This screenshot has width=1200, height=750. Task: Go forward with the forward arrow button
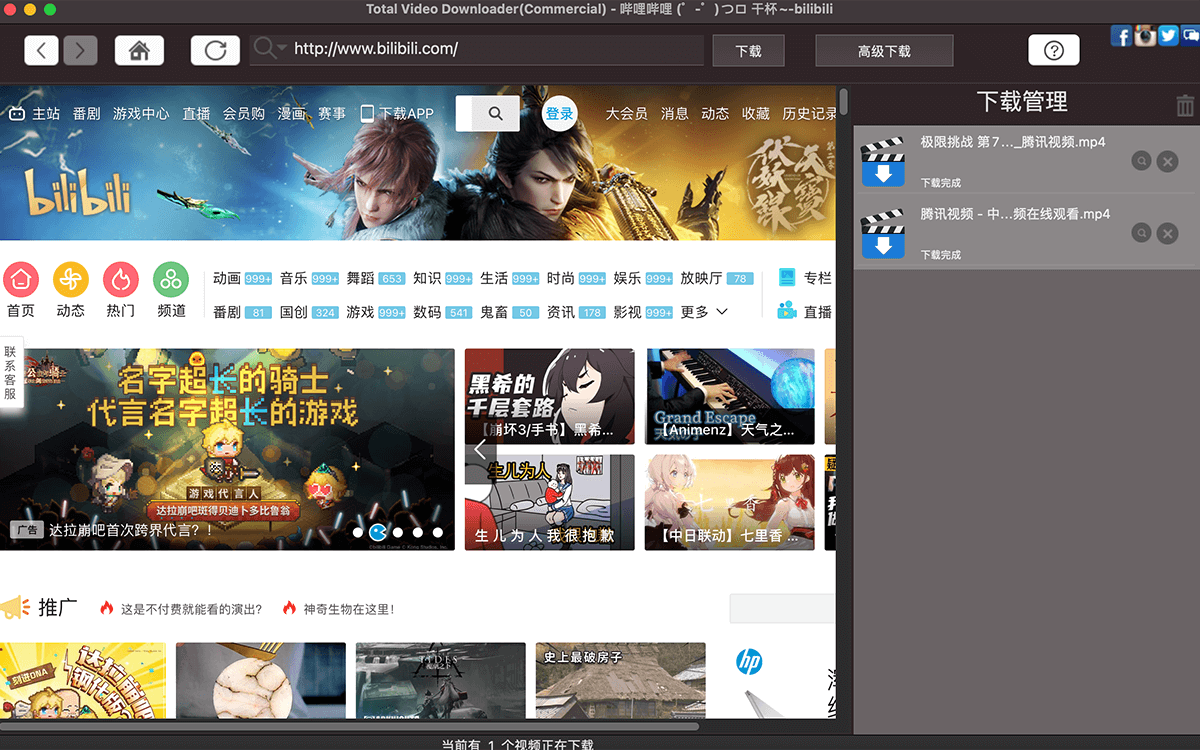(x=81, y=50)
